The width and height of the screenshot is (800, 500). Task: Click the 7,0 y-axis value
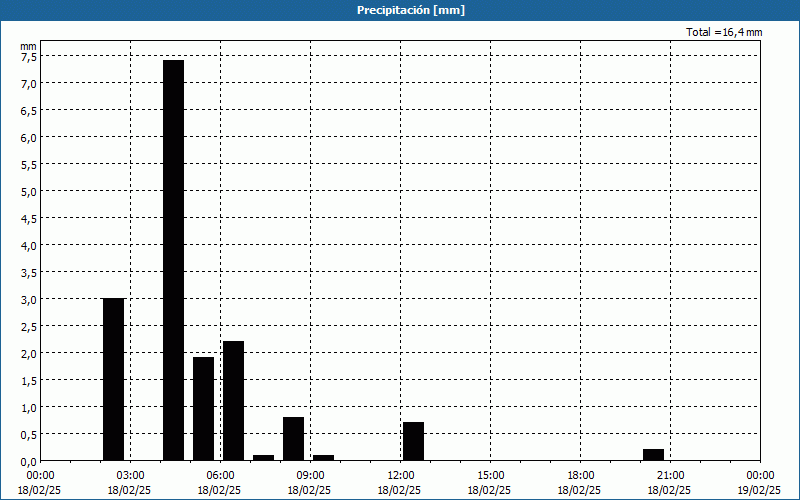(x=29, y=84)
